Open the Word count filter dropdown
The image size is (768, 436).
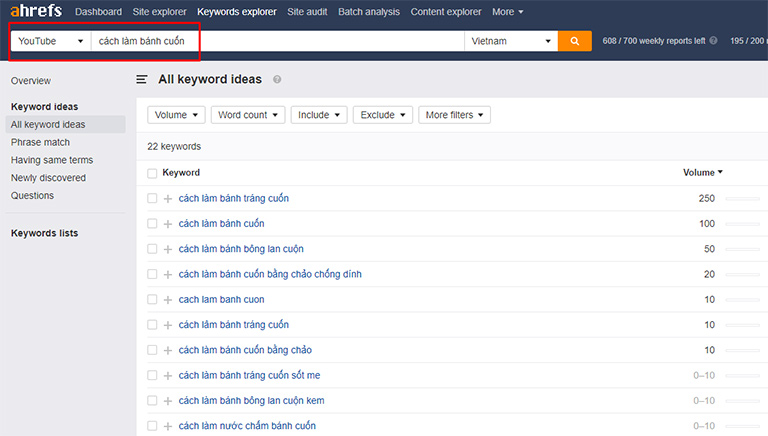(x=248, y=115)
